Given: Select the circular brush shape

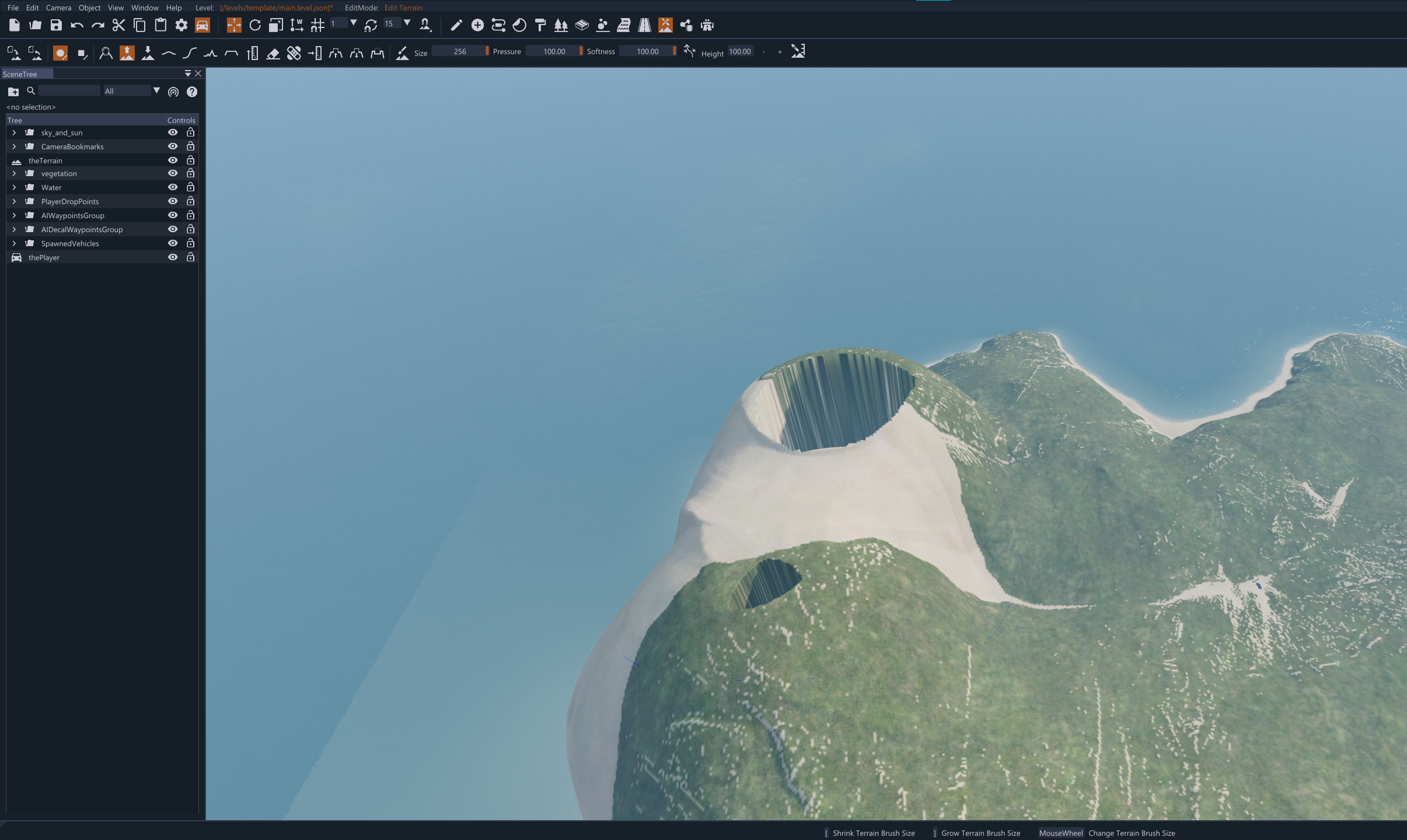Looking at the screenshot, I should tap(60, 53).
